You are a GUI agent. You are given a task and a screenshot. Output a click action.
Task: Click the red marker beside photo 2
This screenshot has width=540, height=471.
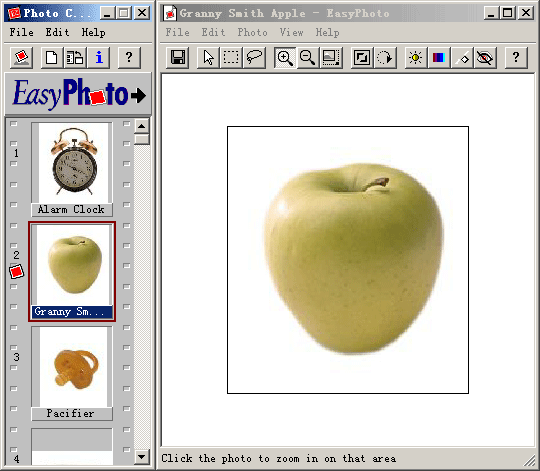coord(16,272)
